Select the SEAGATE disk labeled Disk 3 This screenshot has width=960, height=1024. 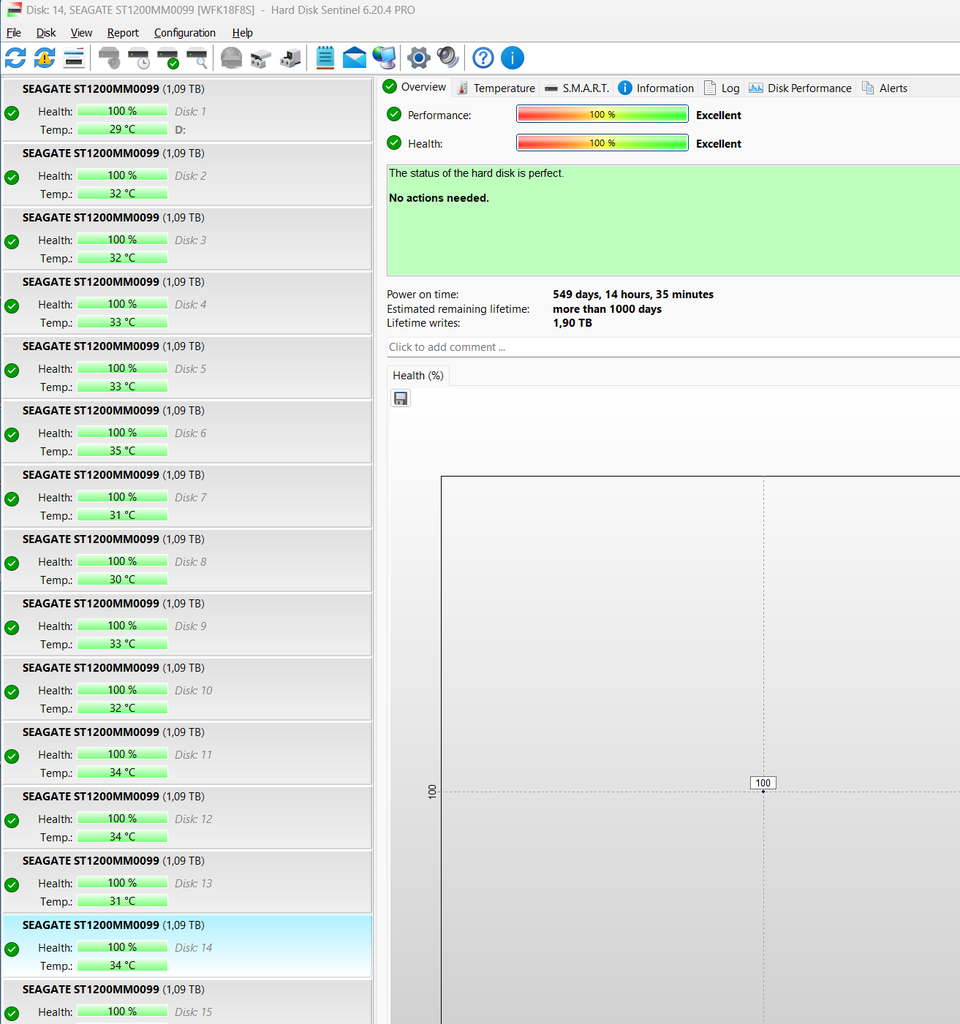click(x=187, y=238)
